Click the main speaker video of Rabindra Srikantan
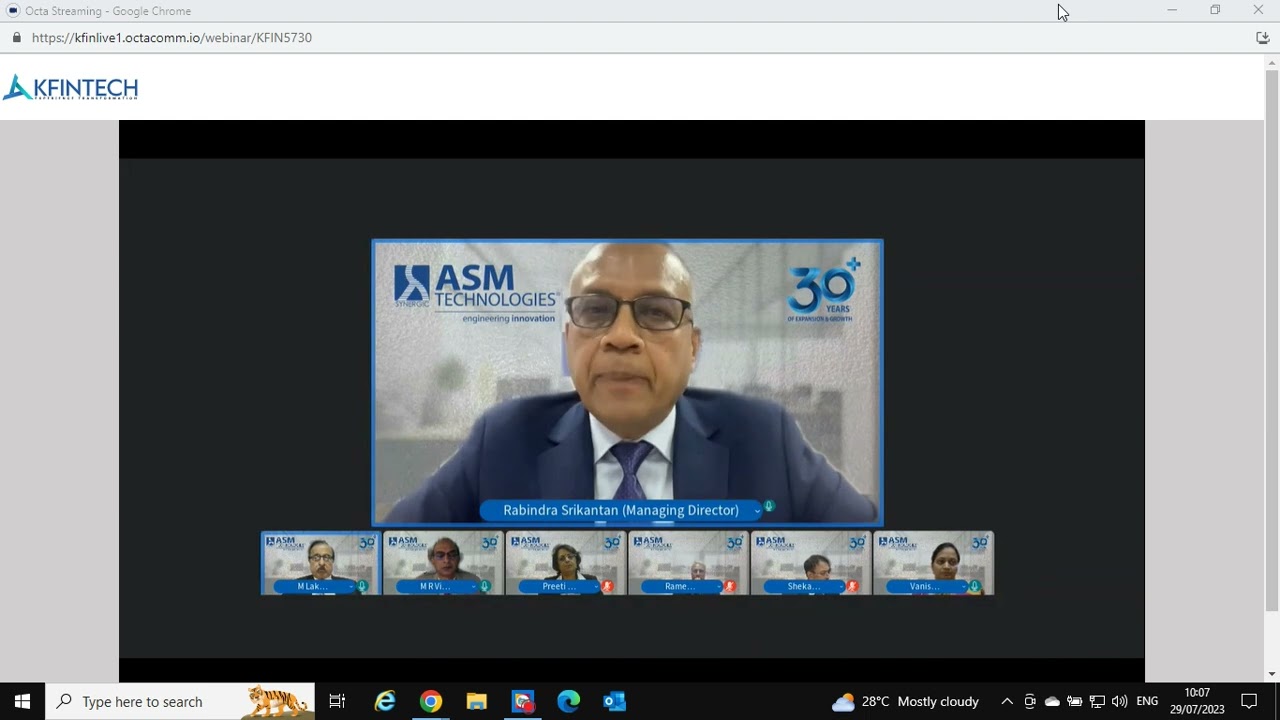Image resolution: width=1280 pixels, height=720 pixels. pos(627,383)
